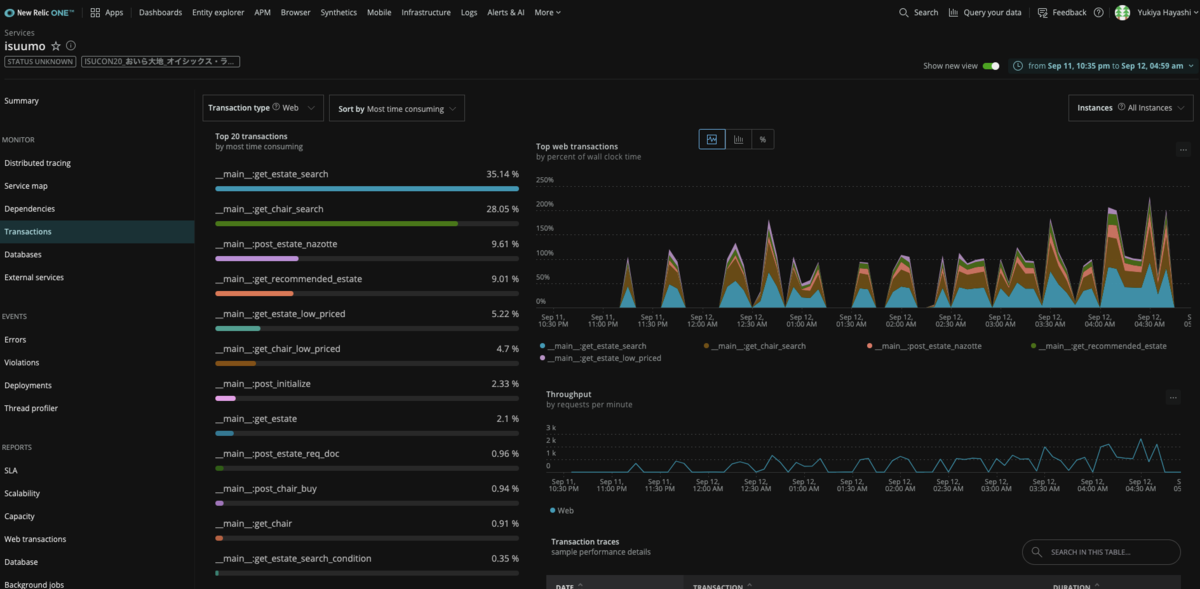This screenshot has width=1200, height=589.
Task: Go to Browser in top navigation
Action: [295, 12]
